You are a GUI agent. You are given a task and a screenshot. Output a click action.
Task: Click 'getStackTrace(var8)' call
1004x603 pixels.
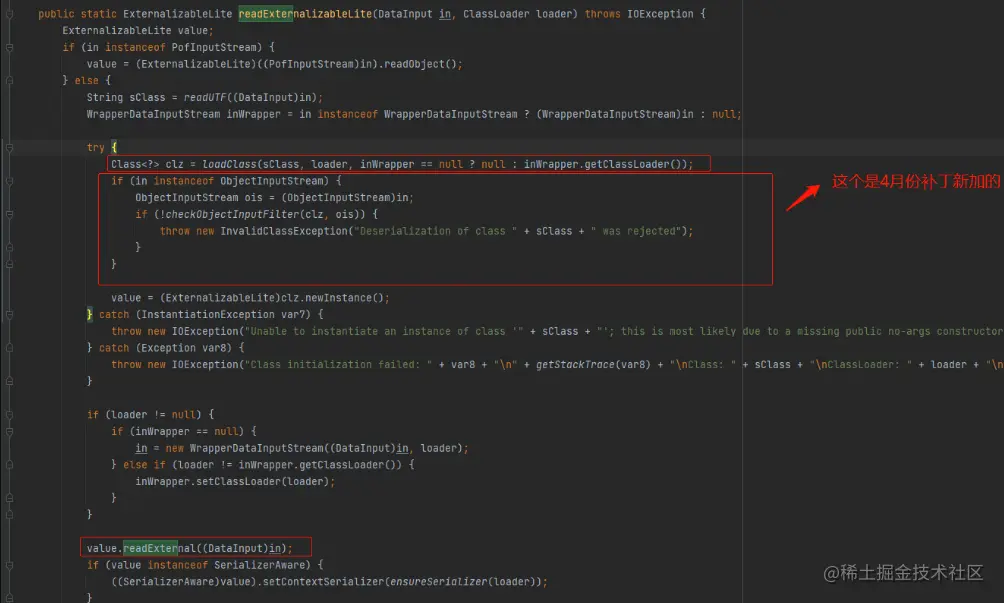(593, 365)
